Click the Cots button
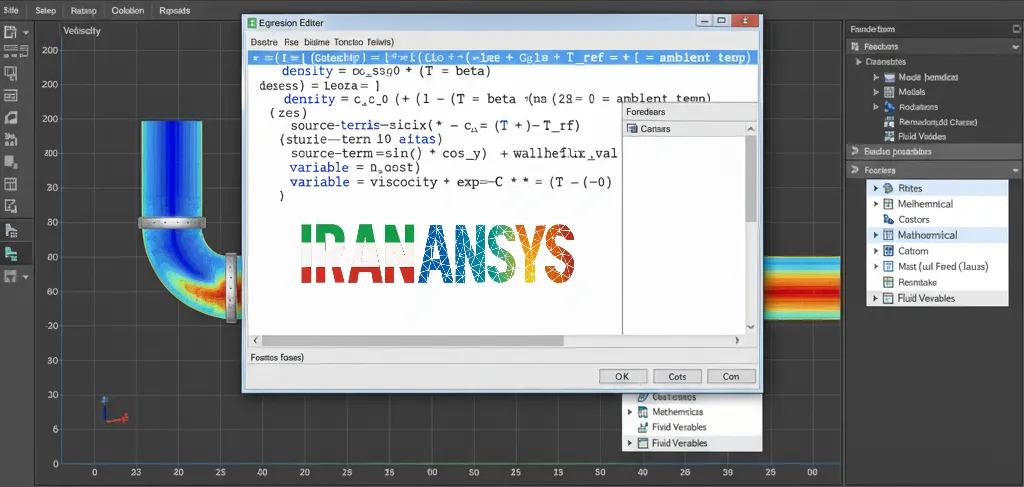The height and width of the screenshot is (487, 1024). click(677, 377)
